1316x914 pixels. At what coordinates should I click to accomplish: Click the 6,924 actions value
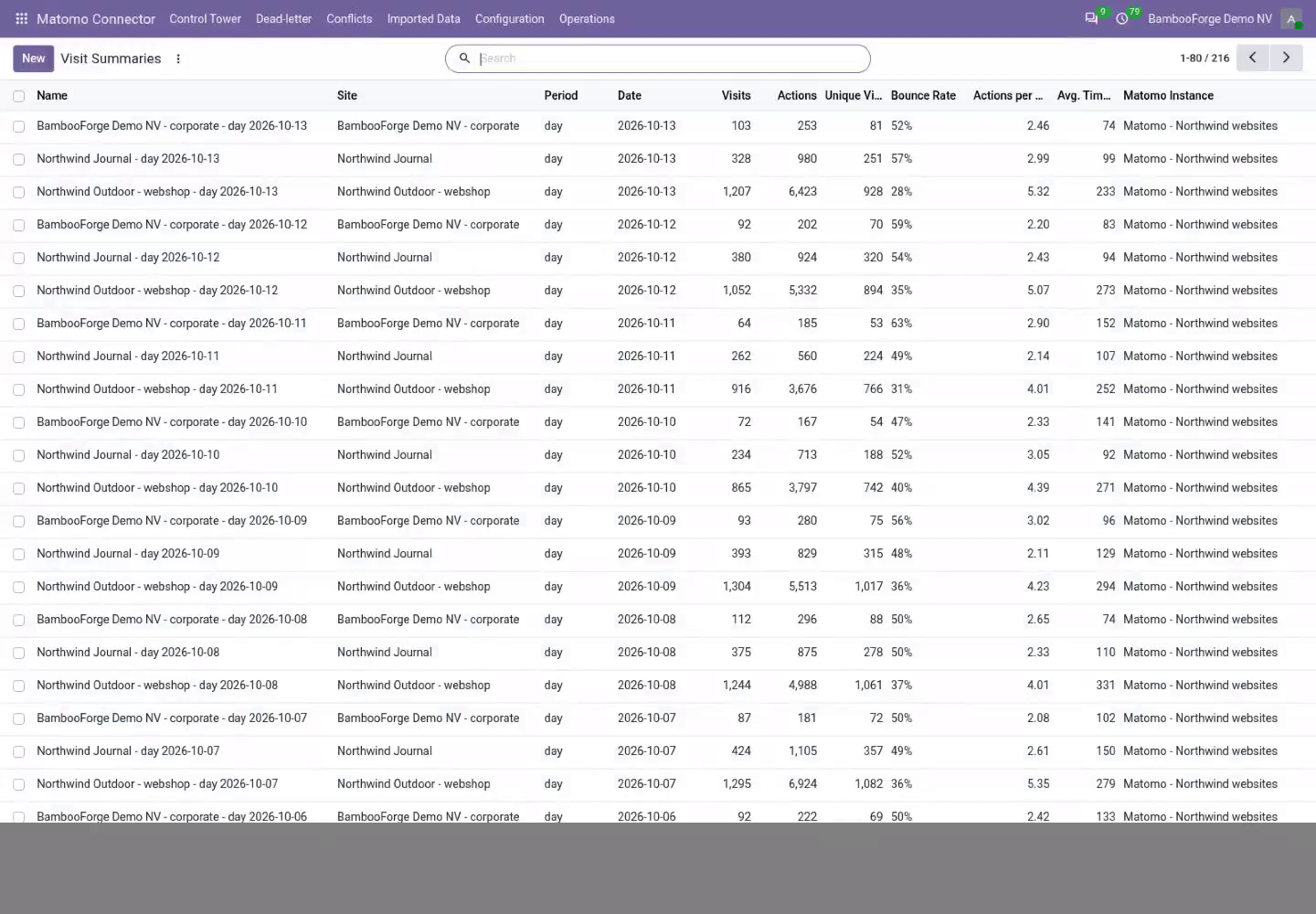(802, 784)
